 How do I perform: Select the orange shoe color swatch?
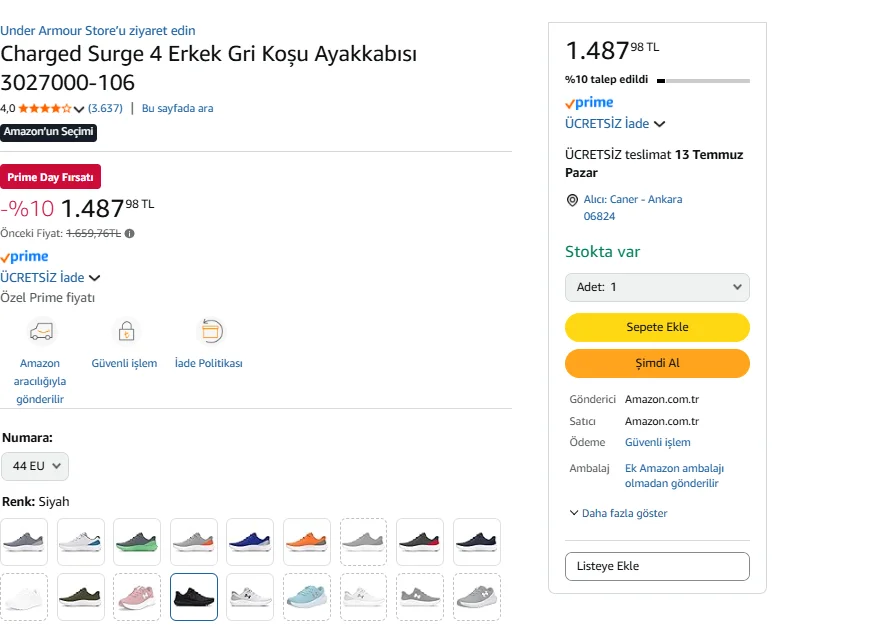[x=307, y=542]
